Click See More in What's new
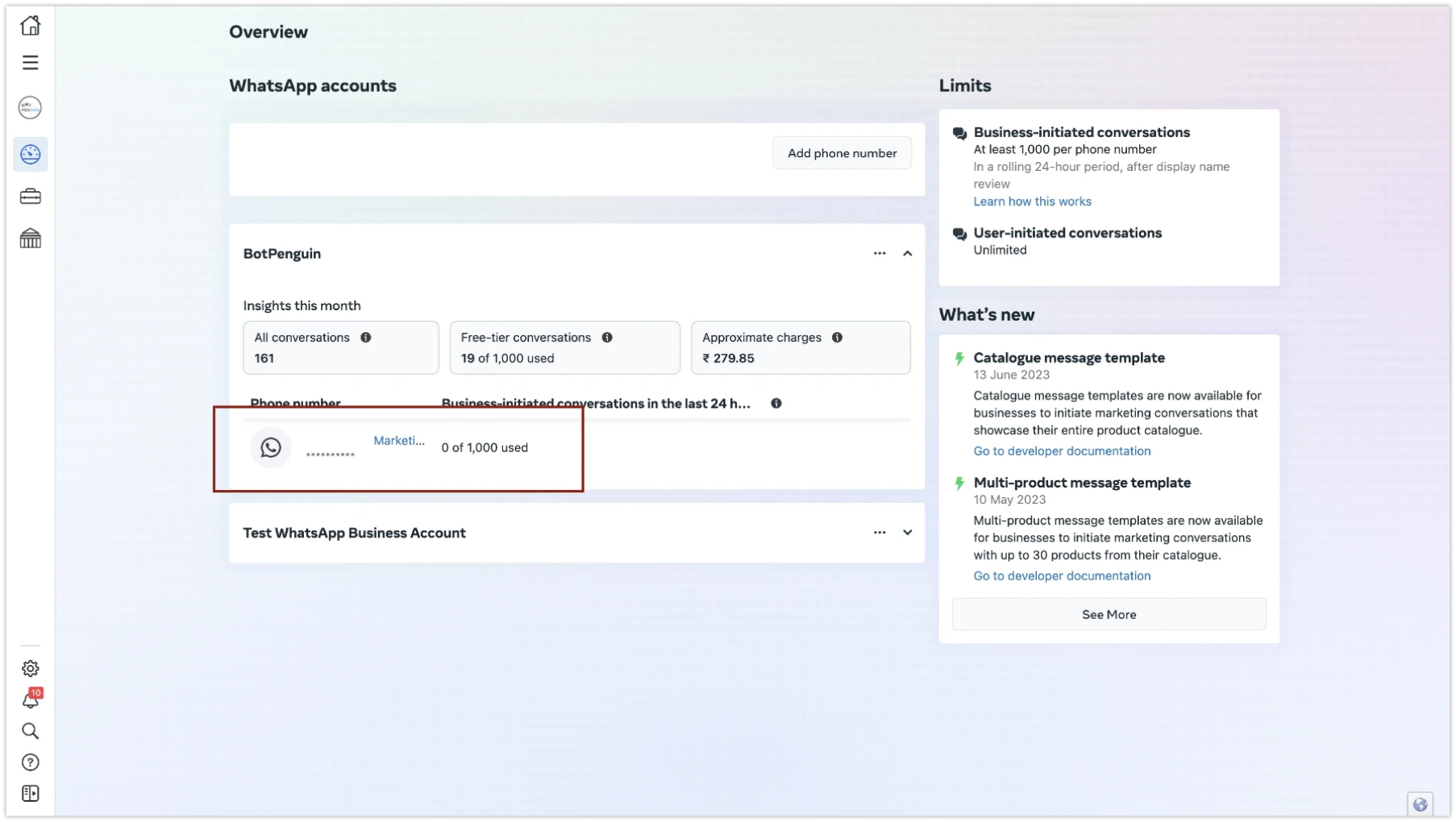This screenshot has width=1456, height=822. [x=1109, y=614]
